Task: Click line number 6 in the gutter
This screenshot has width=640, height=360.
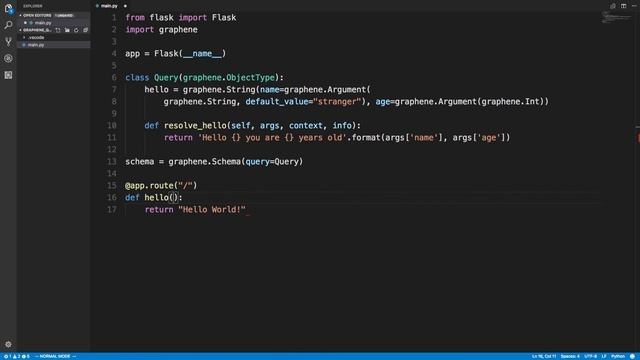Action: [x=114, y=78]
